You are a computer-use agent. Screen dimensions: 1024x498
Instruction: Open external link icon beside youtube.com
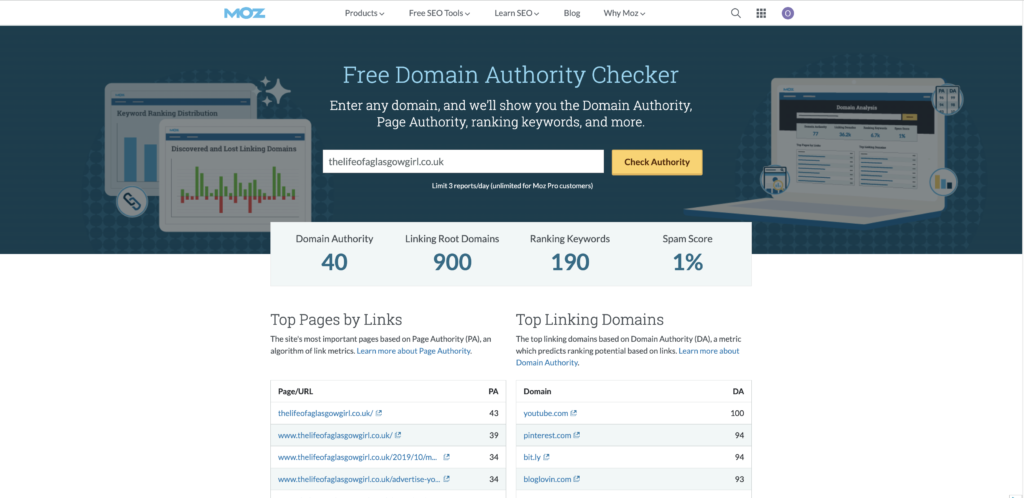tap(574, 413)
